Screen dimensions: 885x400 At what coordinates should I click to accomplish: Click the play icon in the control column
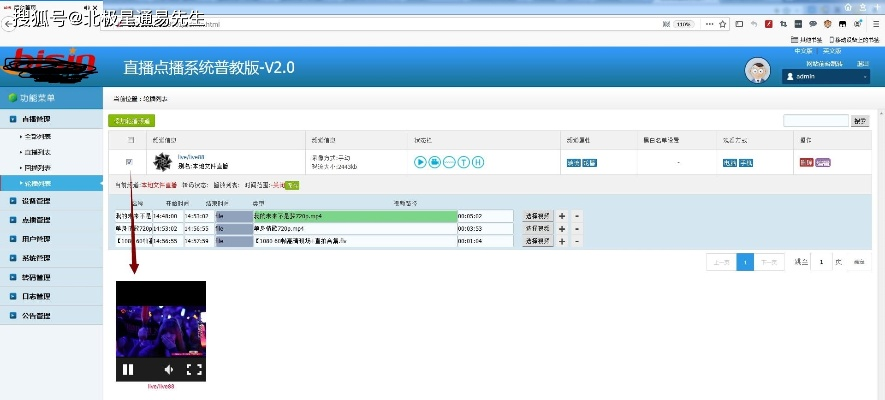click(421, 162)
